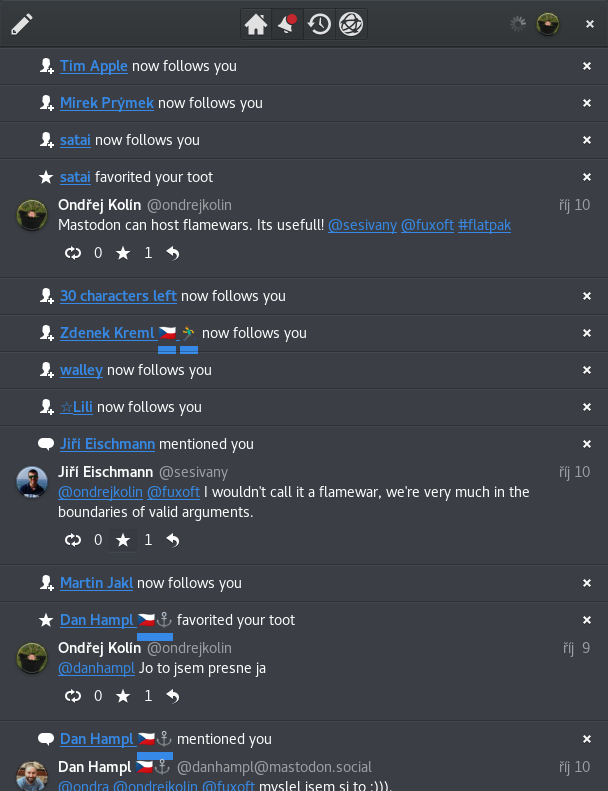Dismiss the walley follow notification

point(587,370)
